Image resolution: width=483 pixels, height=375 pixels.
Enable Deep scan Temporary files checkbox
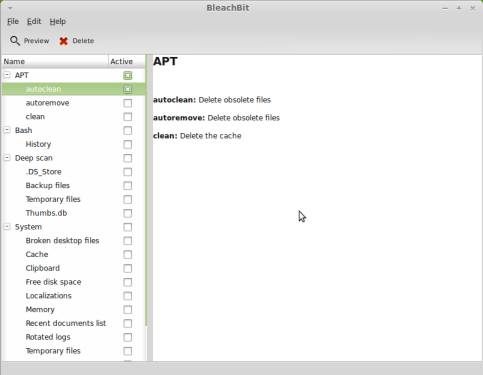127,199
